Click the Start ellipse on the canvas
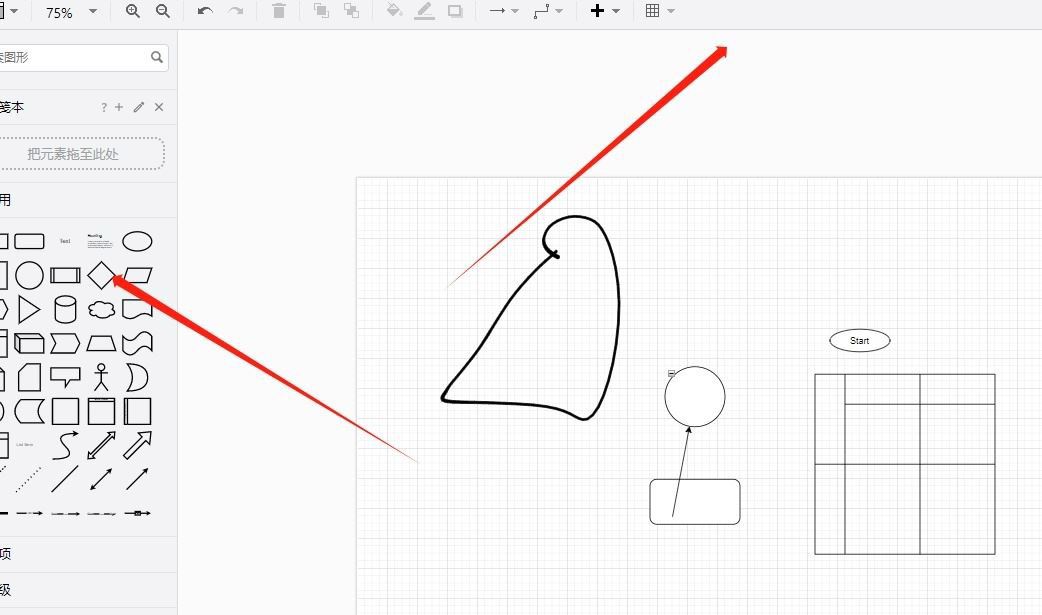The width and height of the screenshot is (1042, 615). click(x=859, y=340)
